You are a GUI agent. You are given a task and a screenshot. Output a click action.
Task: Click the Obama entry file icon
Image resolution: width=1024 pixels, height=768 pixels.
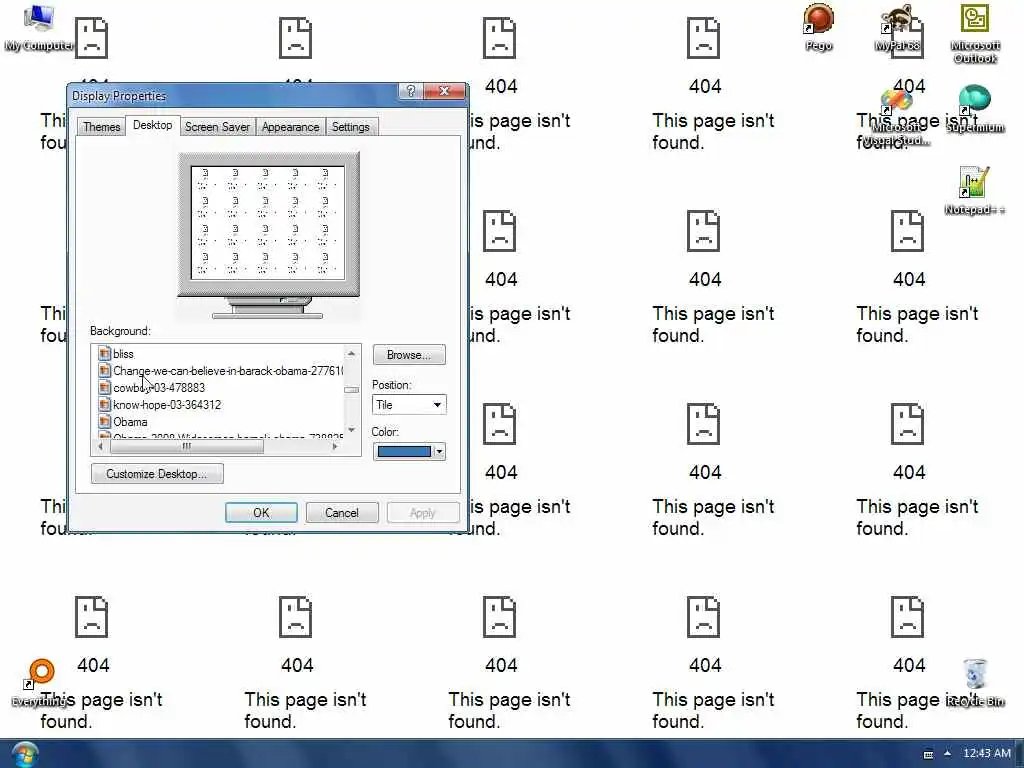(104, 421)
